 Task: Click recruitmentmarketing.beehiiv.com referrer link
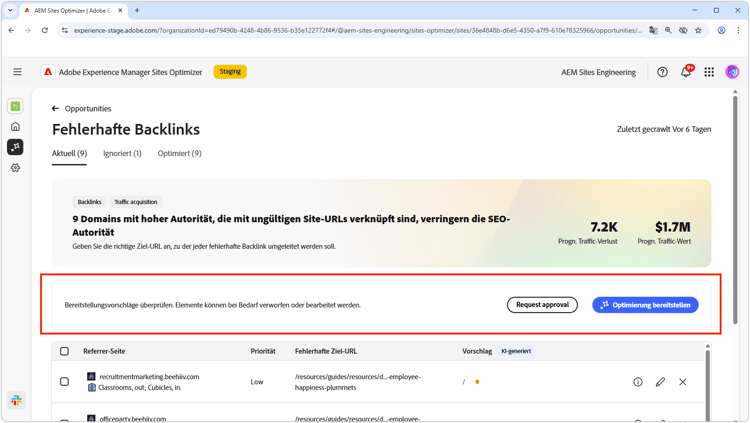click(x=149, y=377)
